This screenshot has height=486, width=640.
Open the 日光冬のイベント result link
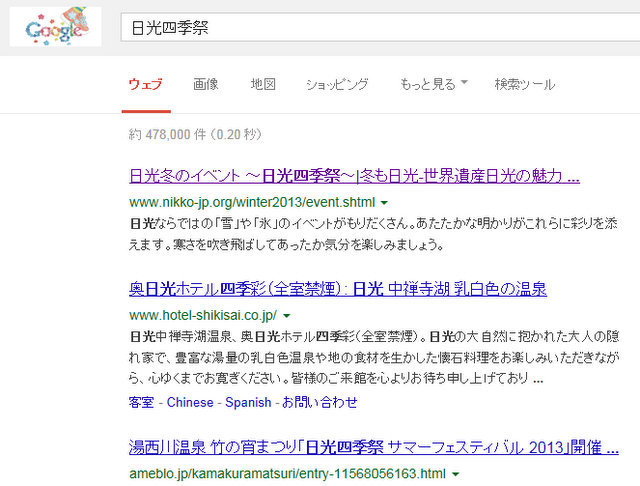pos(354,177)
